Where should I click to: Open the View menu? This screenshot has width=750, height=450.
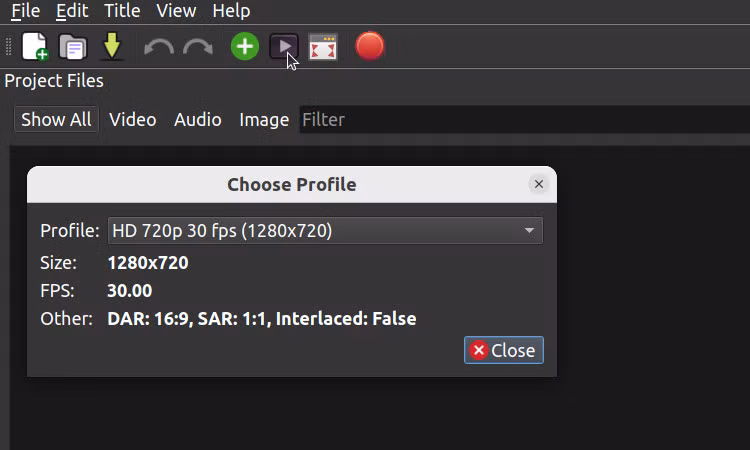coord(176,11)
